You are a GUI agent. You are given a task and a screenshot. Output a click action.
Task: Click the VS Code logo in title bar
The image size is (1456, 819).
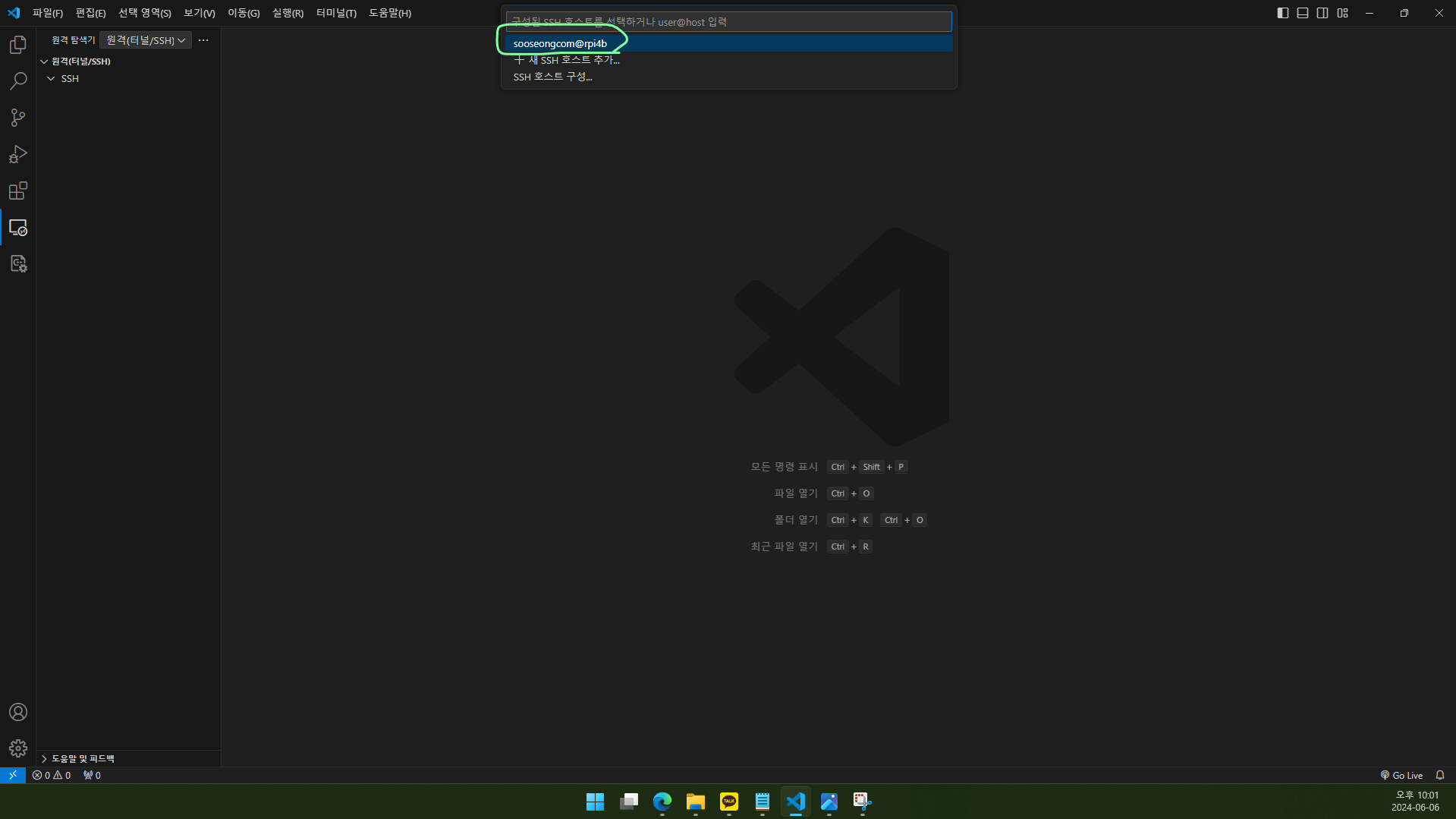tap(14, 13)
